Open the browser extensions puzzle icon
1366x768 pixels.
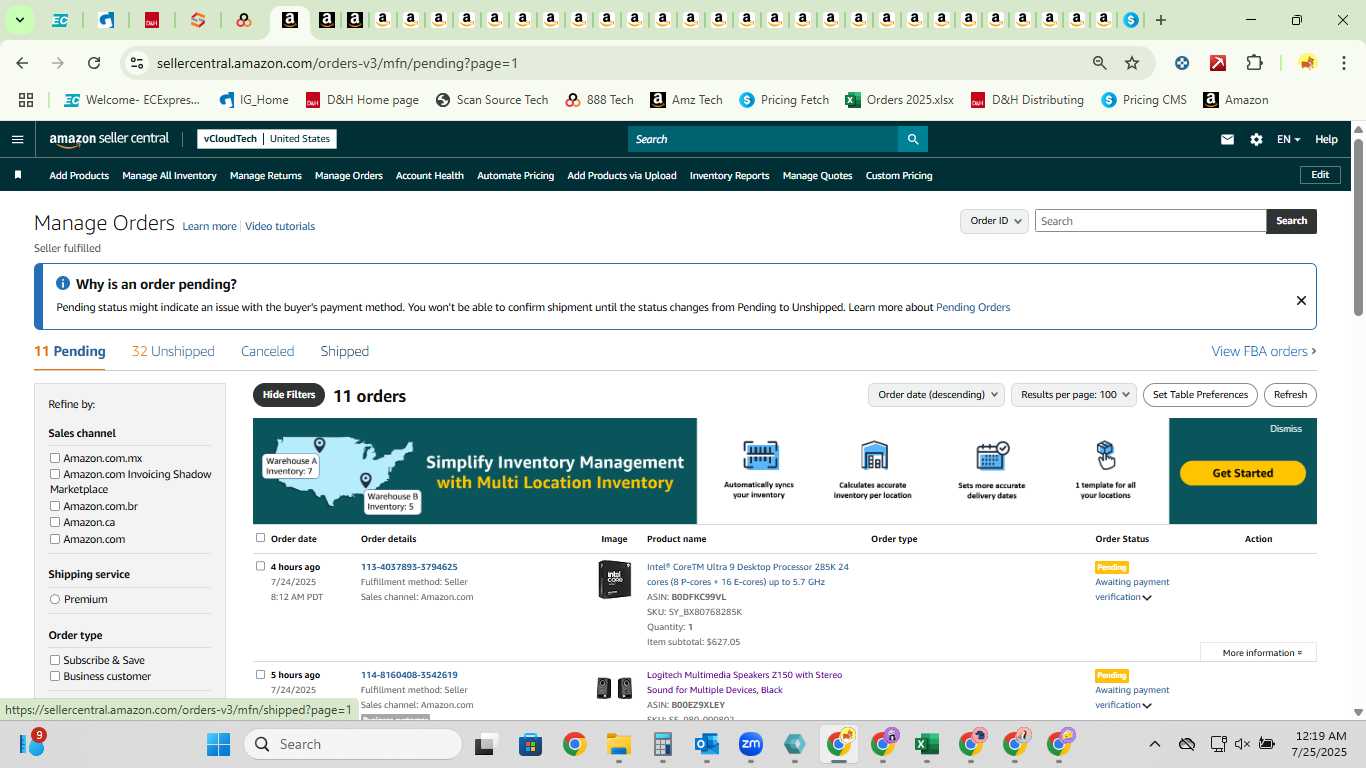(1254, 63)
